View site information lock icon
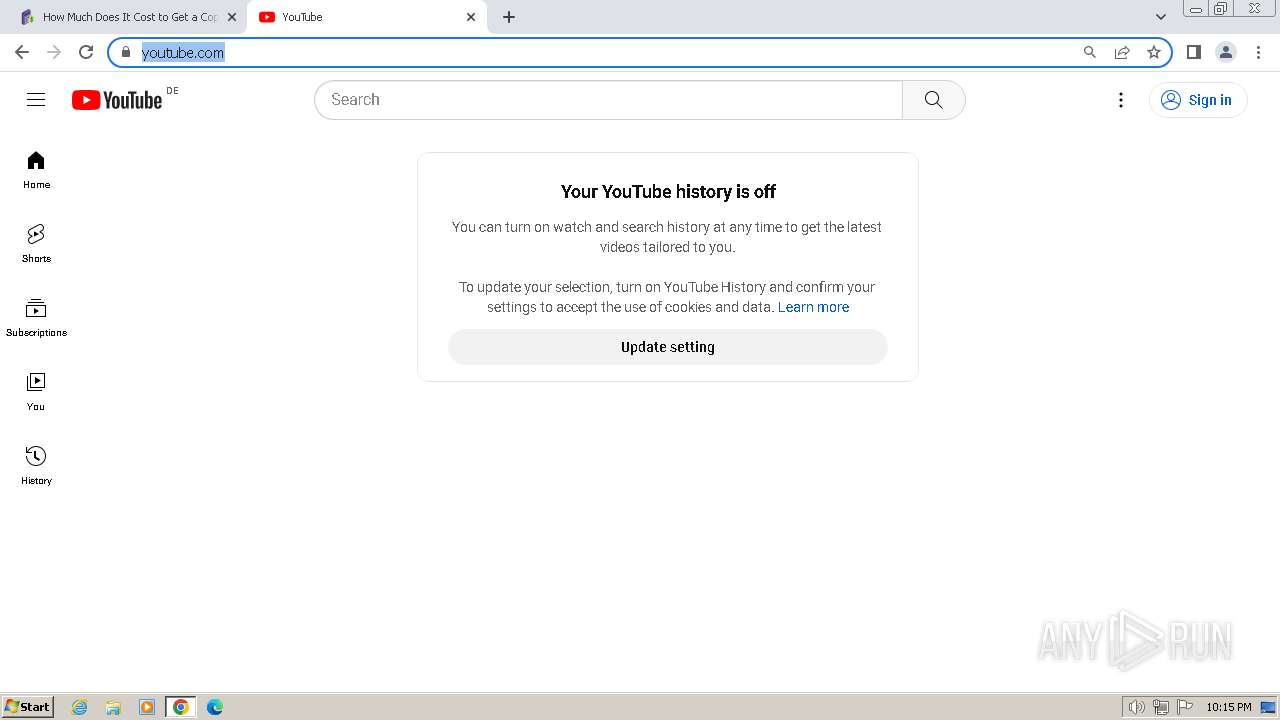This screenshot has height=720, width=1280. click(x=126, y=52)
